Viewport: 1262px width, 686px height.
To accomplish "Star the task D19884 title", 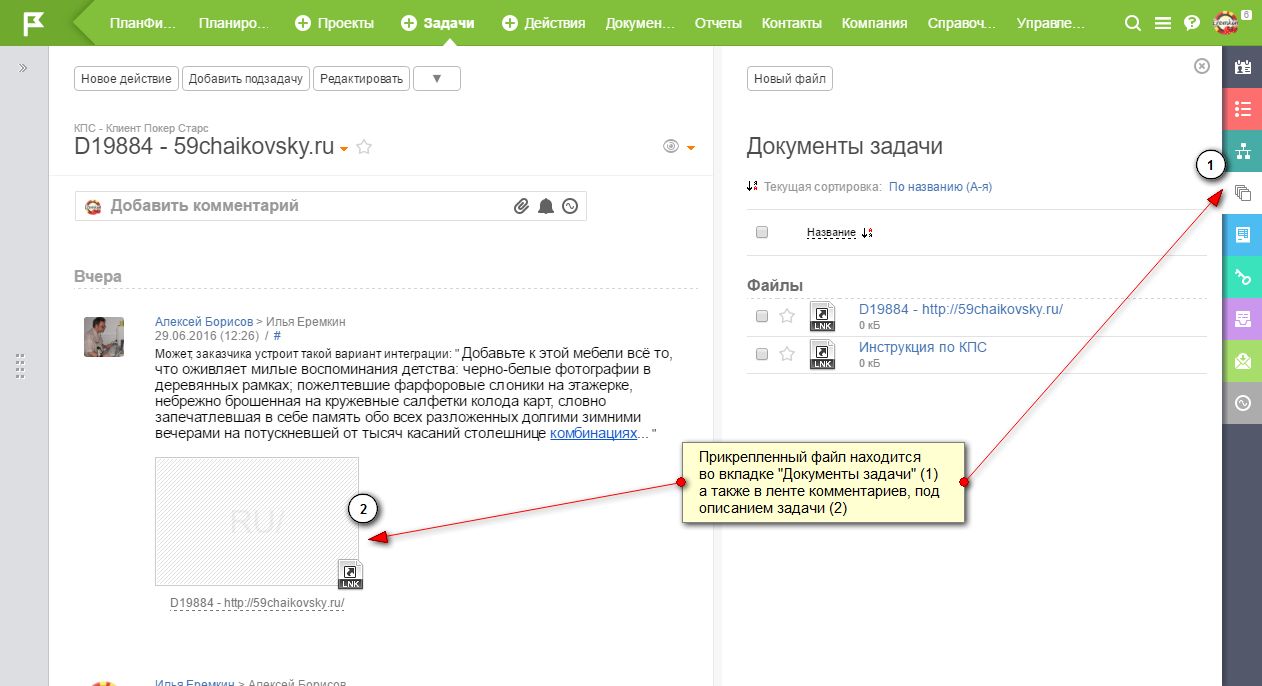I will 365,147.
